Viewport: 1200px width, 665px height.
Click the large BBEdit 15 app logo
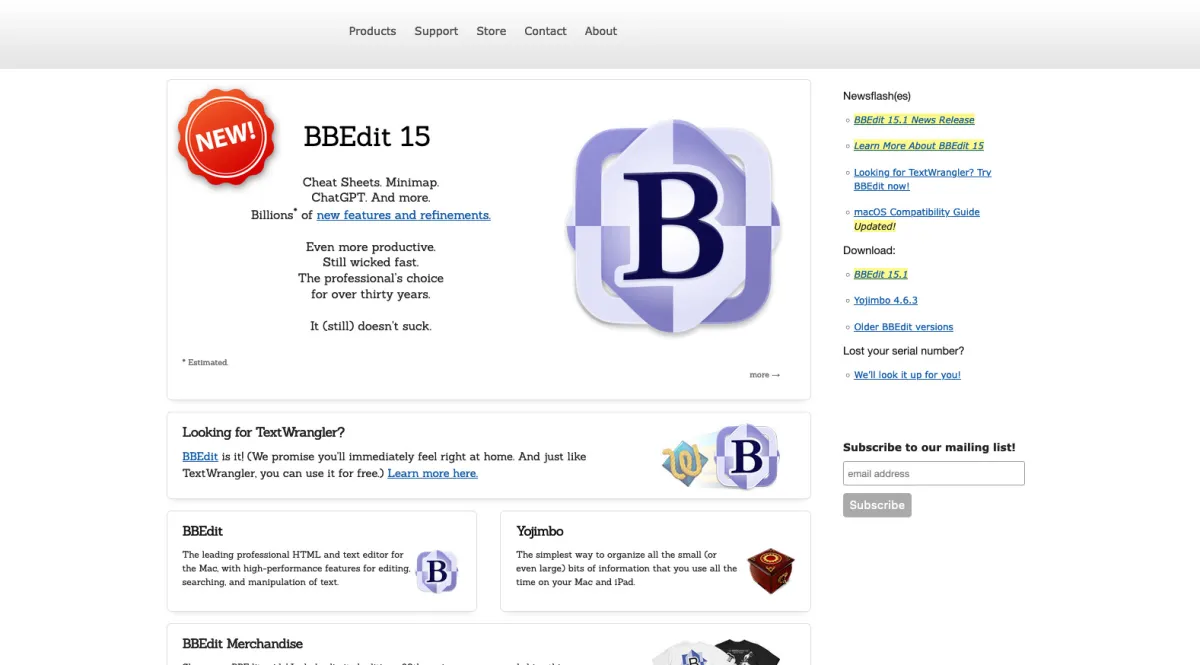[672, 226]
